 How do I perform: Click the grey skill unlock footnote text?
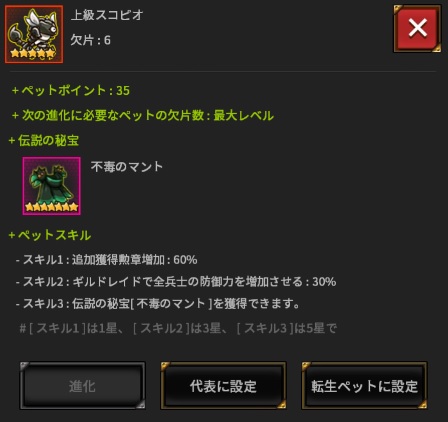coord(178,328)
